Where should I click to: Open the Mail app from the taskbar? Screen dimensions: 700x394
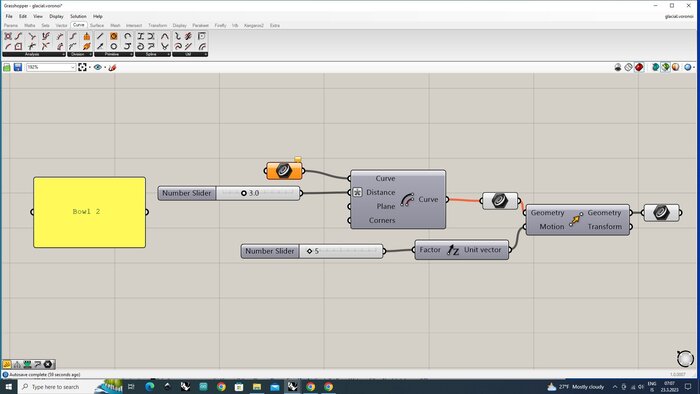[x=275, y=386]
